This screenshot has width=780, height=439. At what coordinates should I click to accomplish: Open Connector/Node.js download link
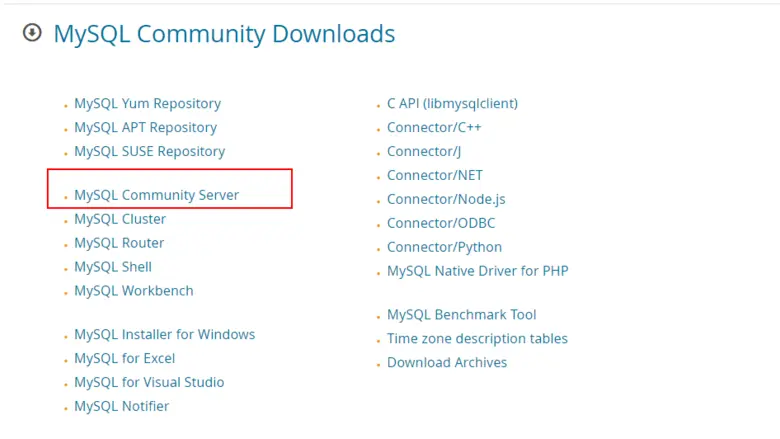446,199
